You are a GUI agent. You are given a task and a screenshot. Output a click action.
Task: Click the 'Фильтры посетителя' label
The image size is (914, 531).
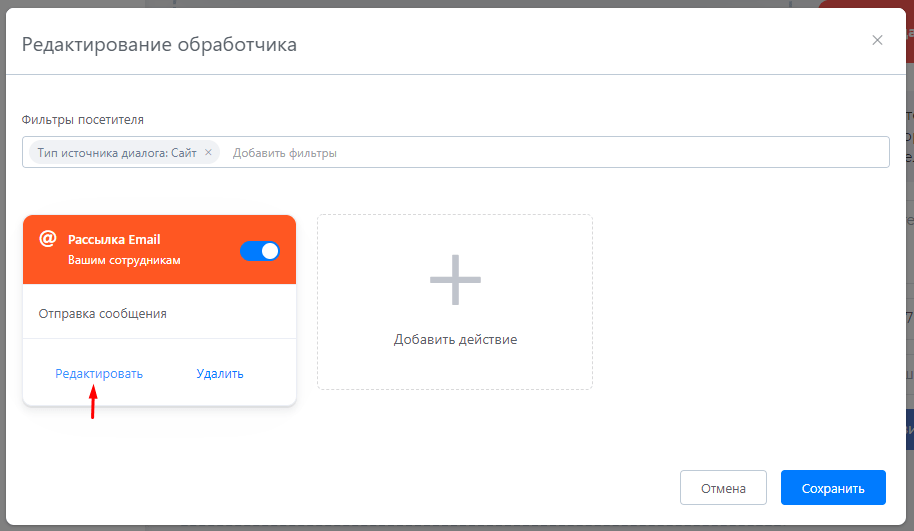83,119
